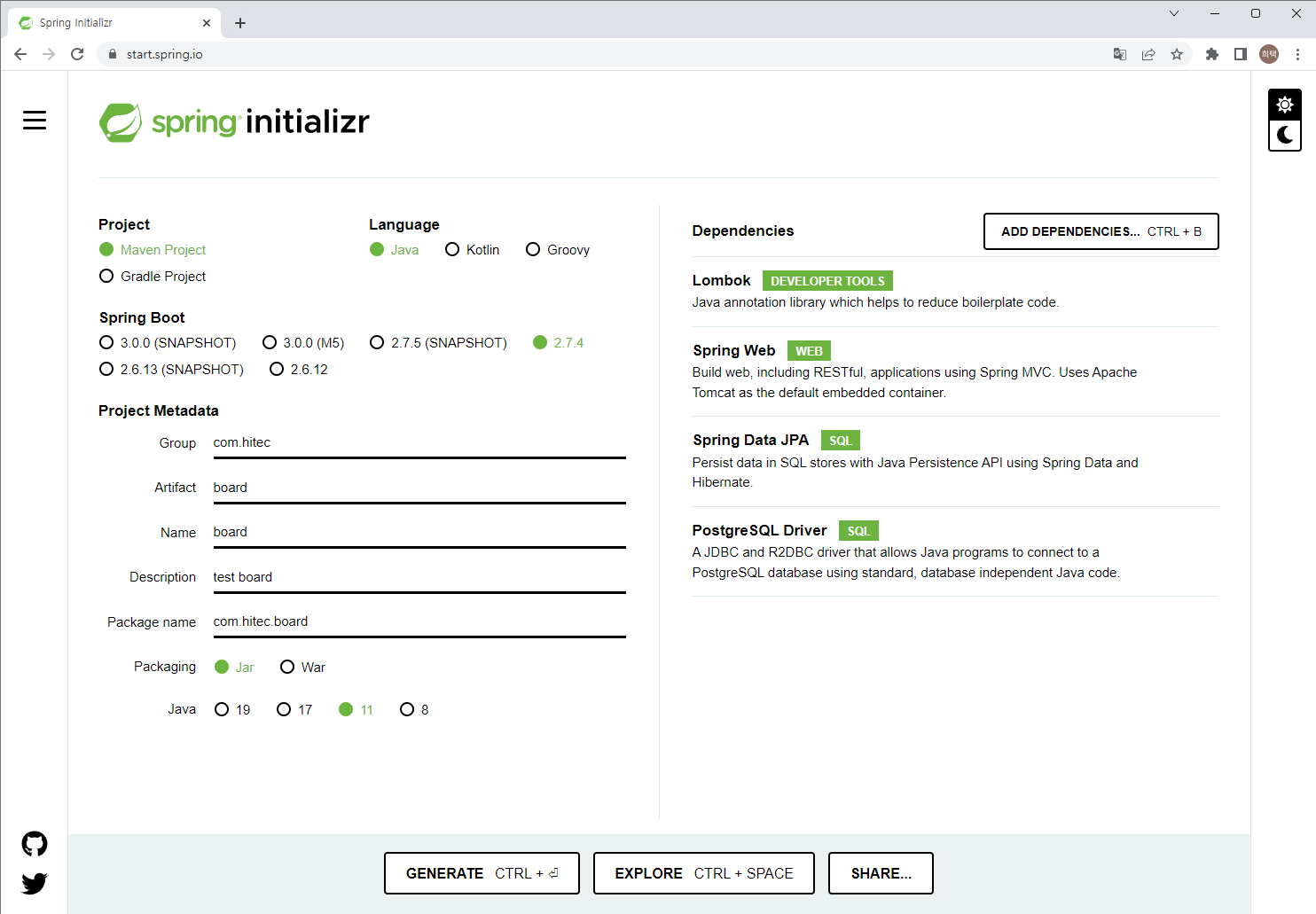Open the Twitter bird icon link
Image resolution: width=1316 pixels, height=914 pixels.
(35, 884)
